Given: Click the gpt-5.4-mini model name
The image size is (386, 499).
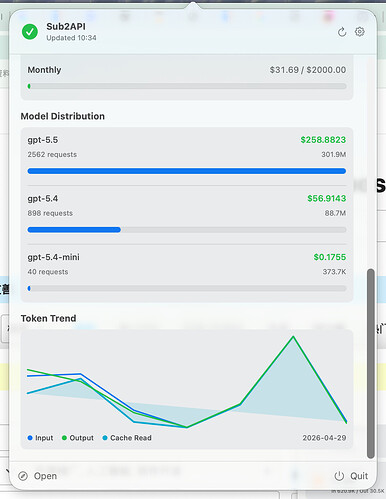Looking at the screenshot, I should pyautogui.click(x=53, y=257).
